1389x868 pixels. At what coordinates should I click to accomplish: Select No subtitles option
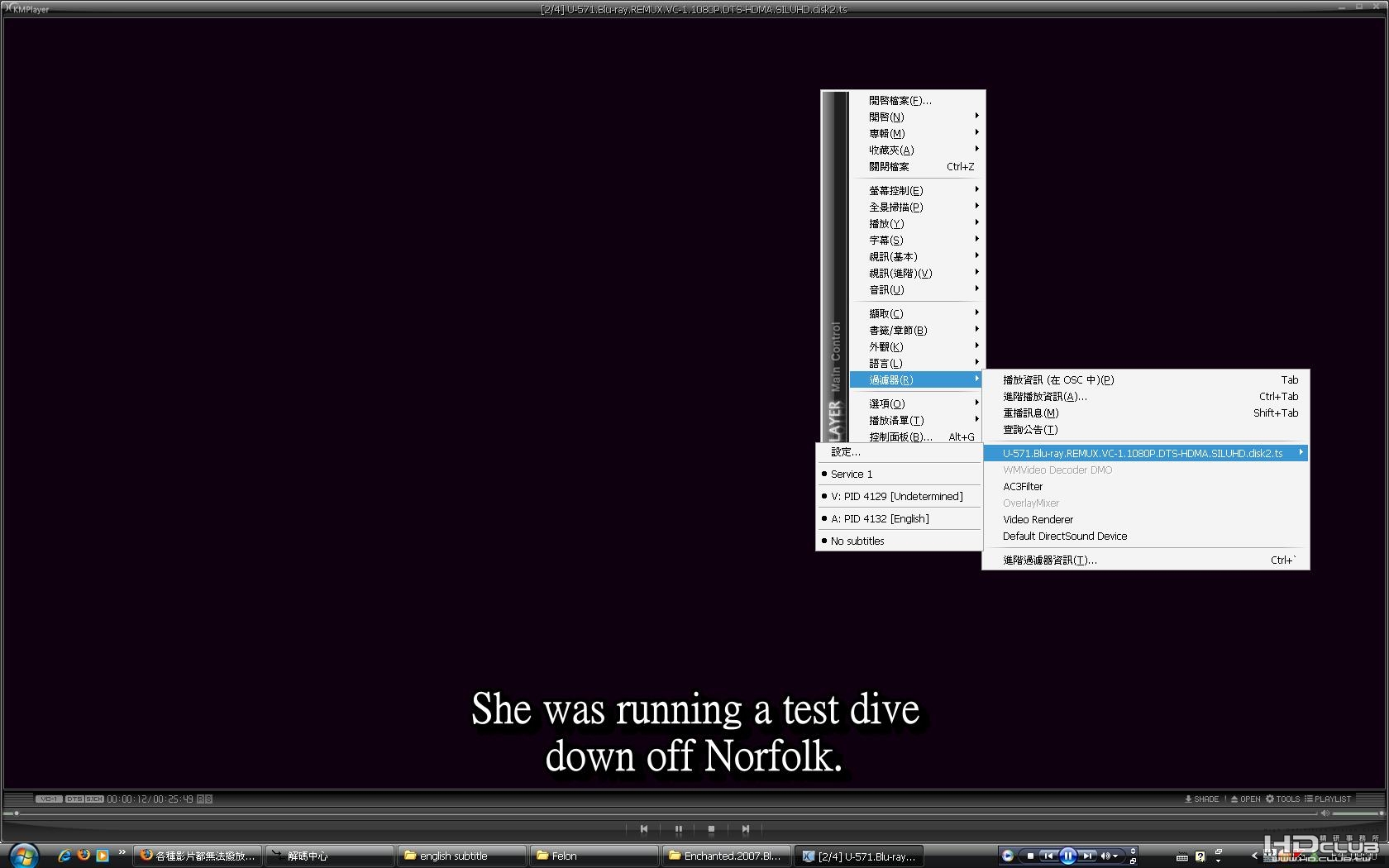(899, 541)
